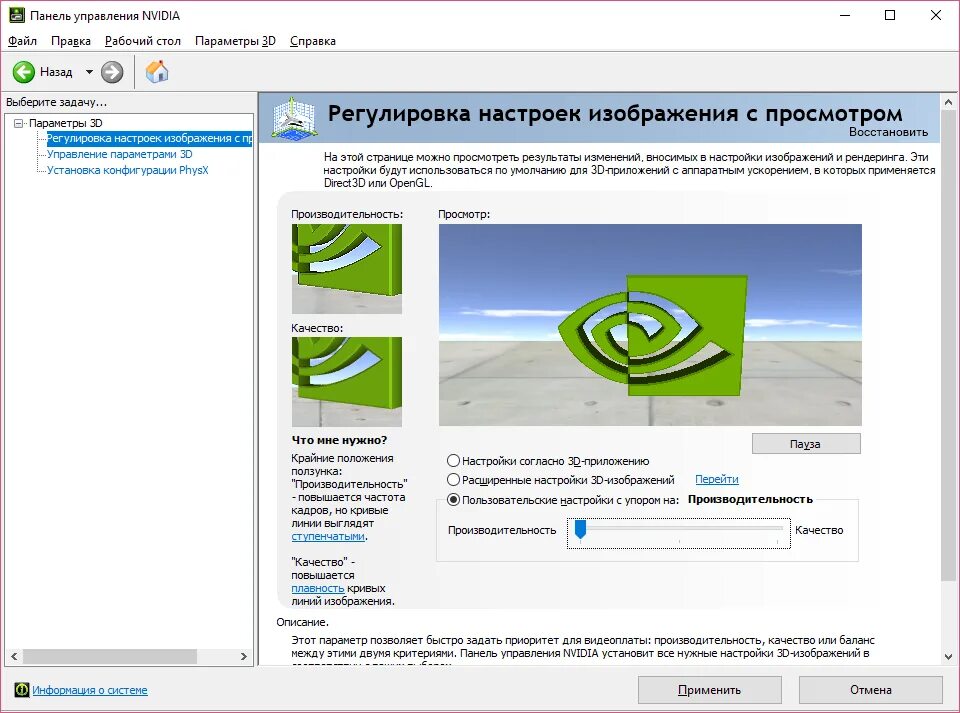The width and height of the screenshot is (960, 713).
Task: Click the Что мне нужно? heading
Action: coord(339,440)
